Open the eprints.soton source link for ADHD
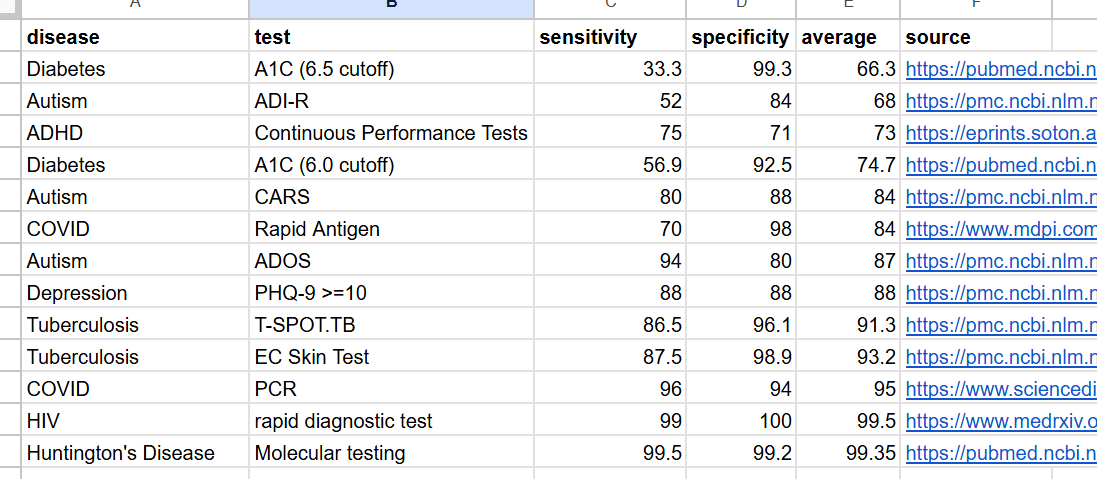The height and width of the screenshot is (479, 1097). click(x=1000, y=133)
